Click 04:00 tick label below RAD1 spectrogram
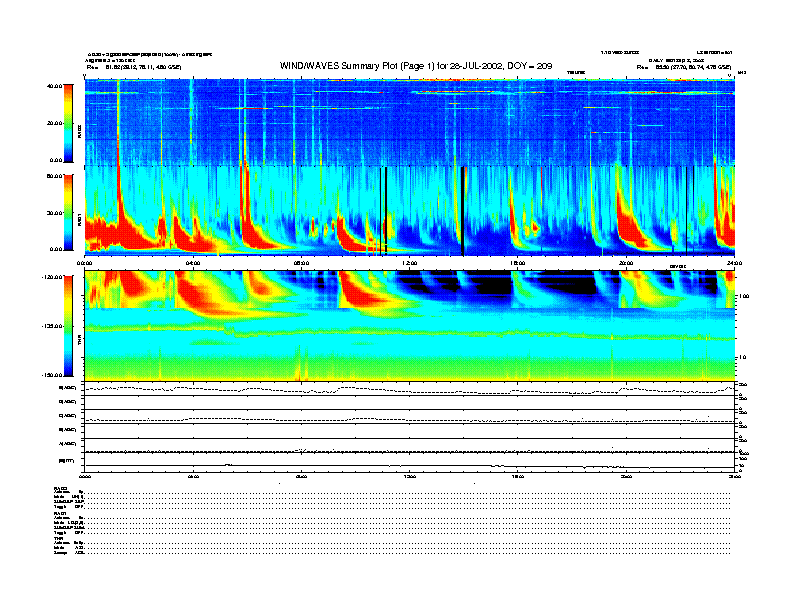This screenshot has width=792, height=612. tap(193, 263)
